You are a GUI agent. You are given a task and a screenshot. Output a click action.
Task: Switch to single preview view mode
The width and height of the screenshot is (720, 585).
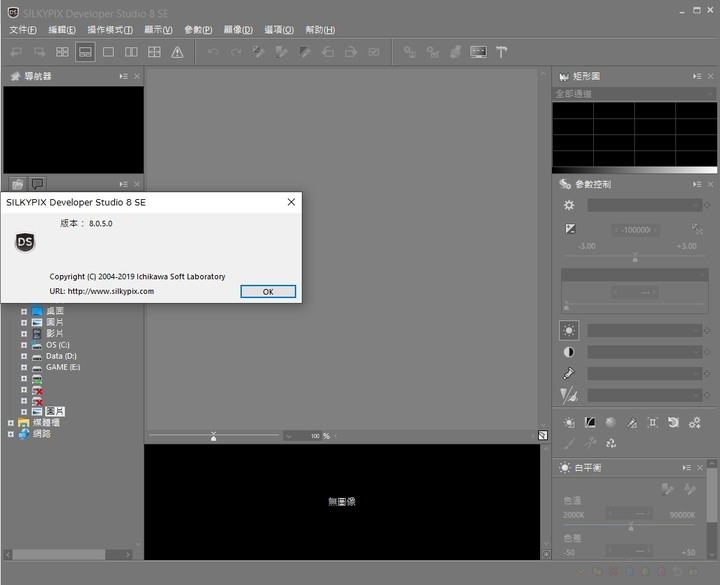108,52
